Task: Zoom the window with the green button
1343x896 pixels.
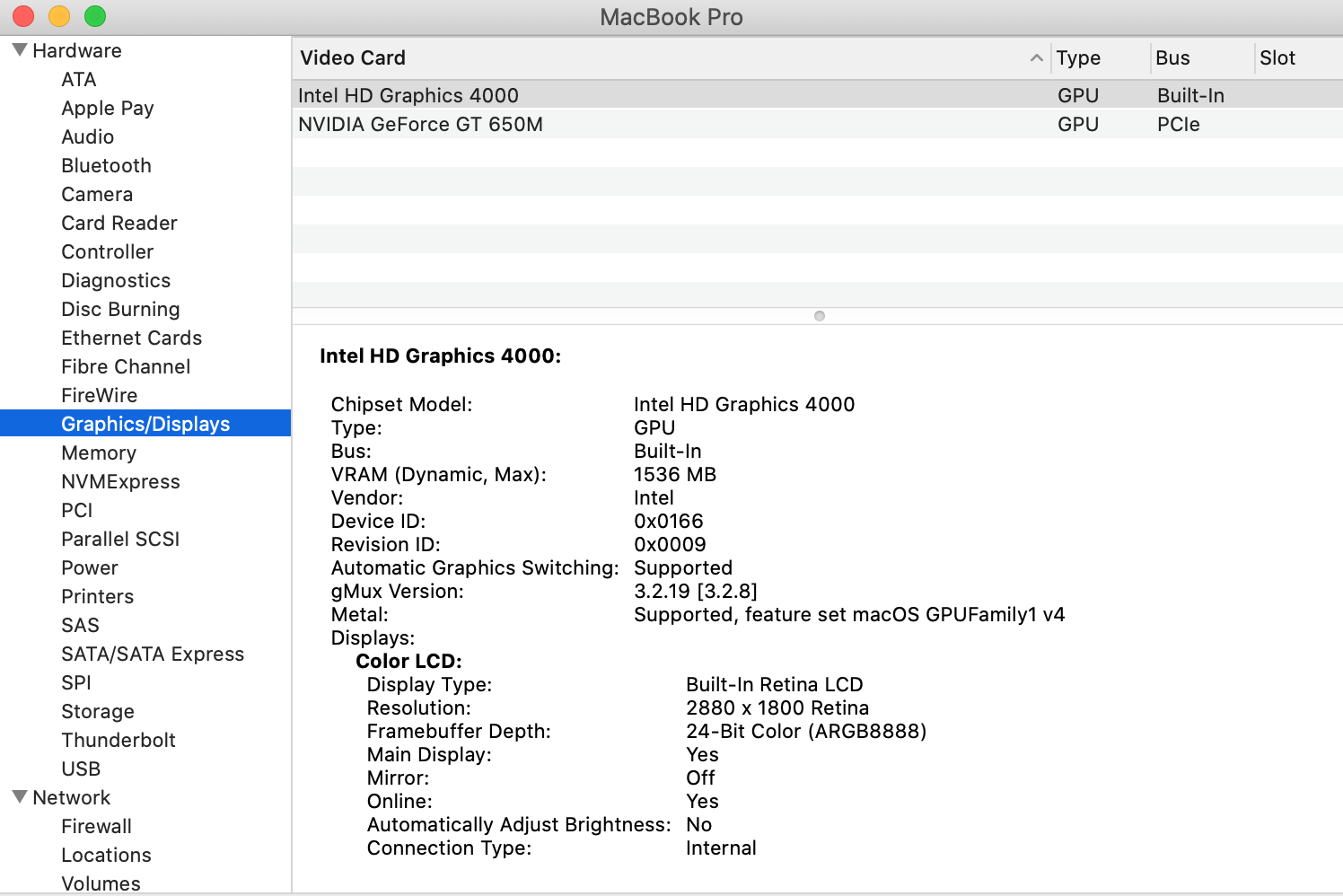Action: click(95, 16)
